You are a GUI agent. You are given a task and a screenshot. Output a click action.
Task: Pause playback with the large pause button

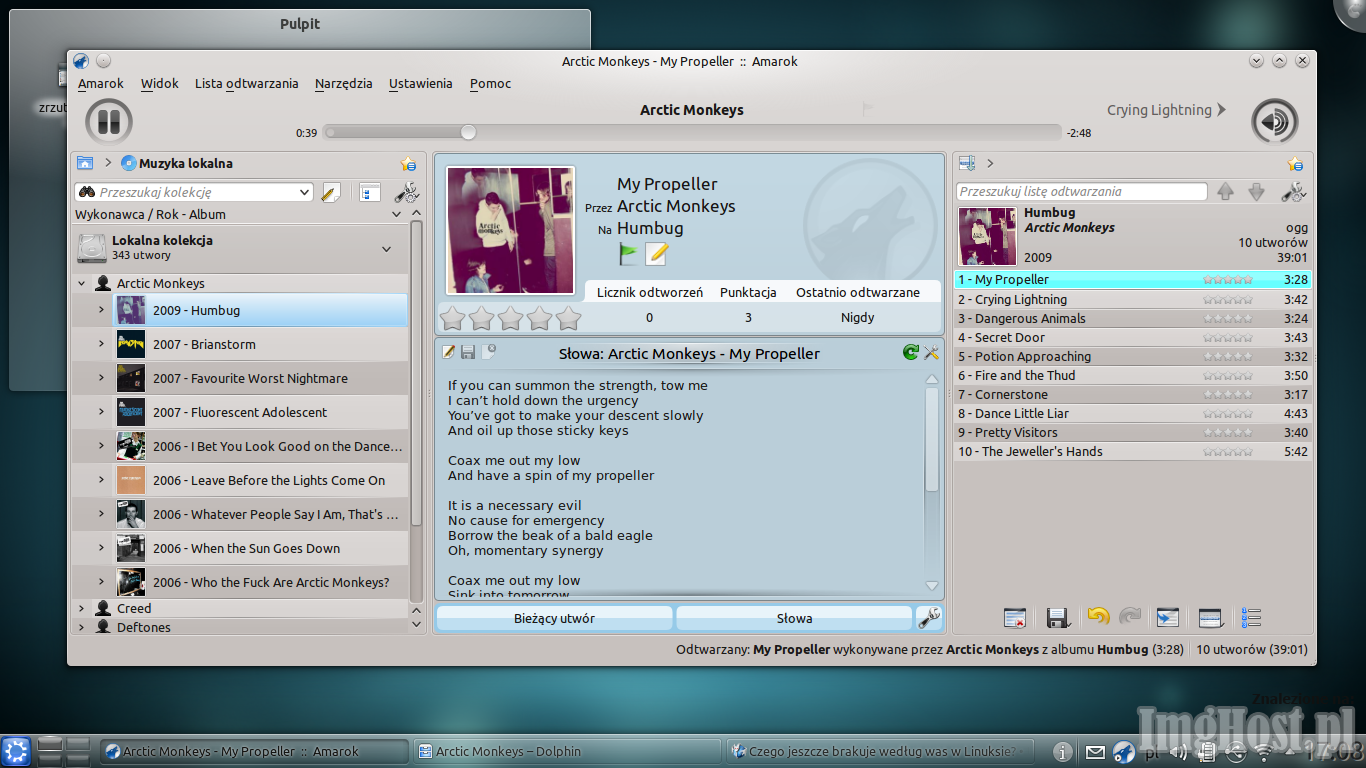(x=109, y=122)
